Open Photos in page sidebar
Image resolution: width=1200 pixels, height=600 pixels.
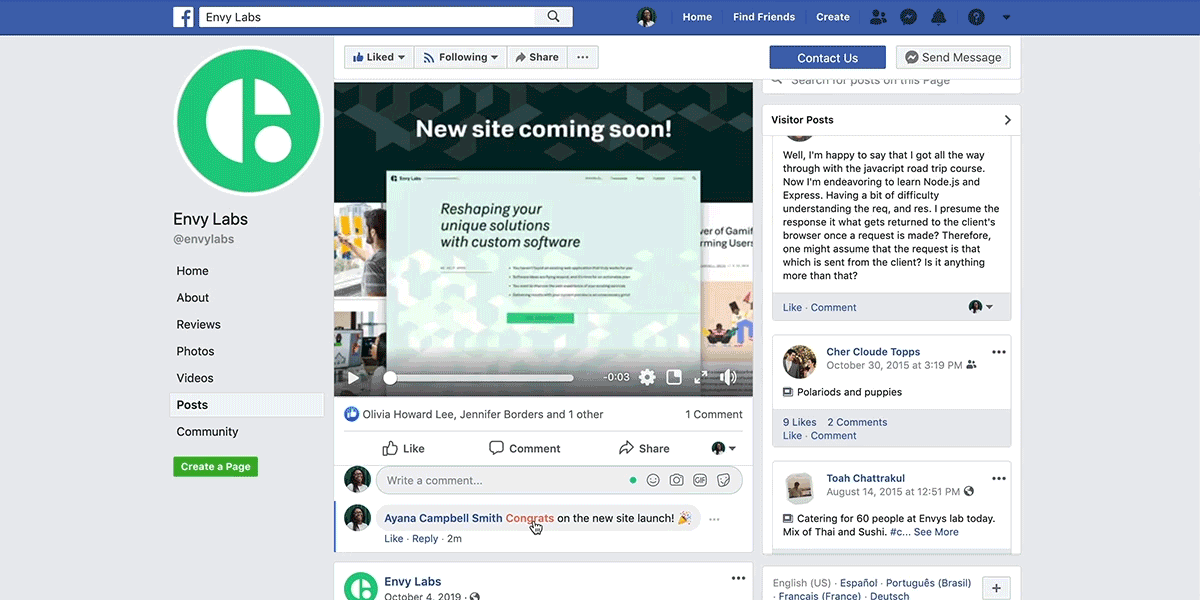click(196, 352)
